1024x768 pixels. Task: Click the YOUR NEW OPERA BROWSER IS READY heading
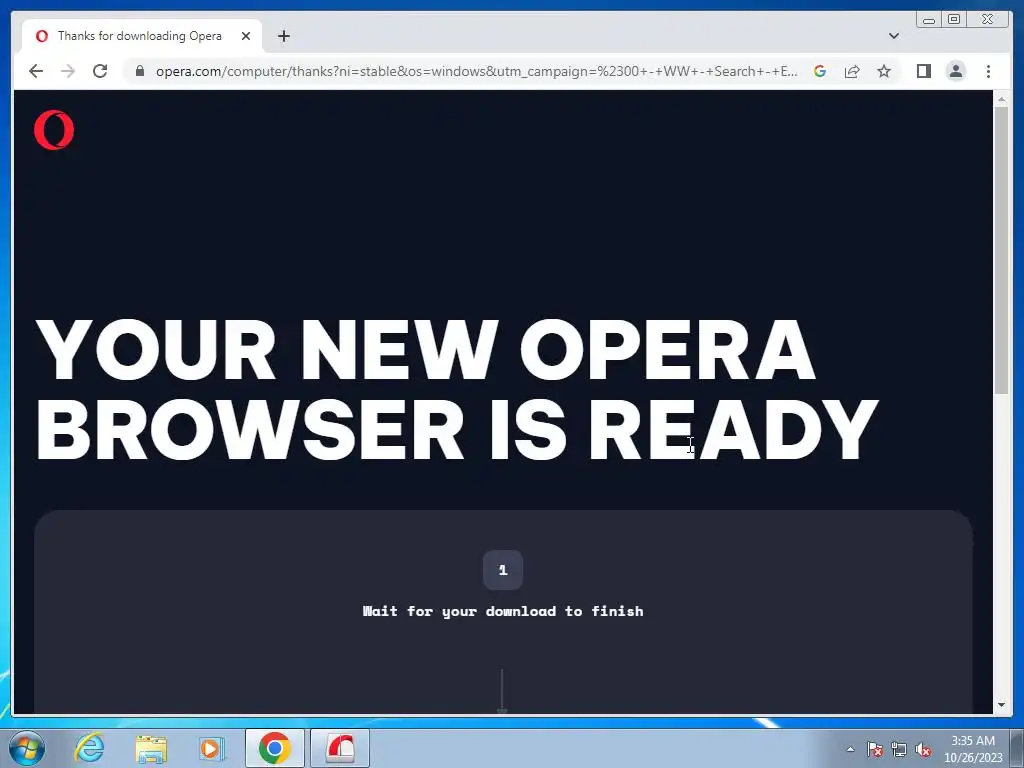pyautogui.click(x=457, y=389)
